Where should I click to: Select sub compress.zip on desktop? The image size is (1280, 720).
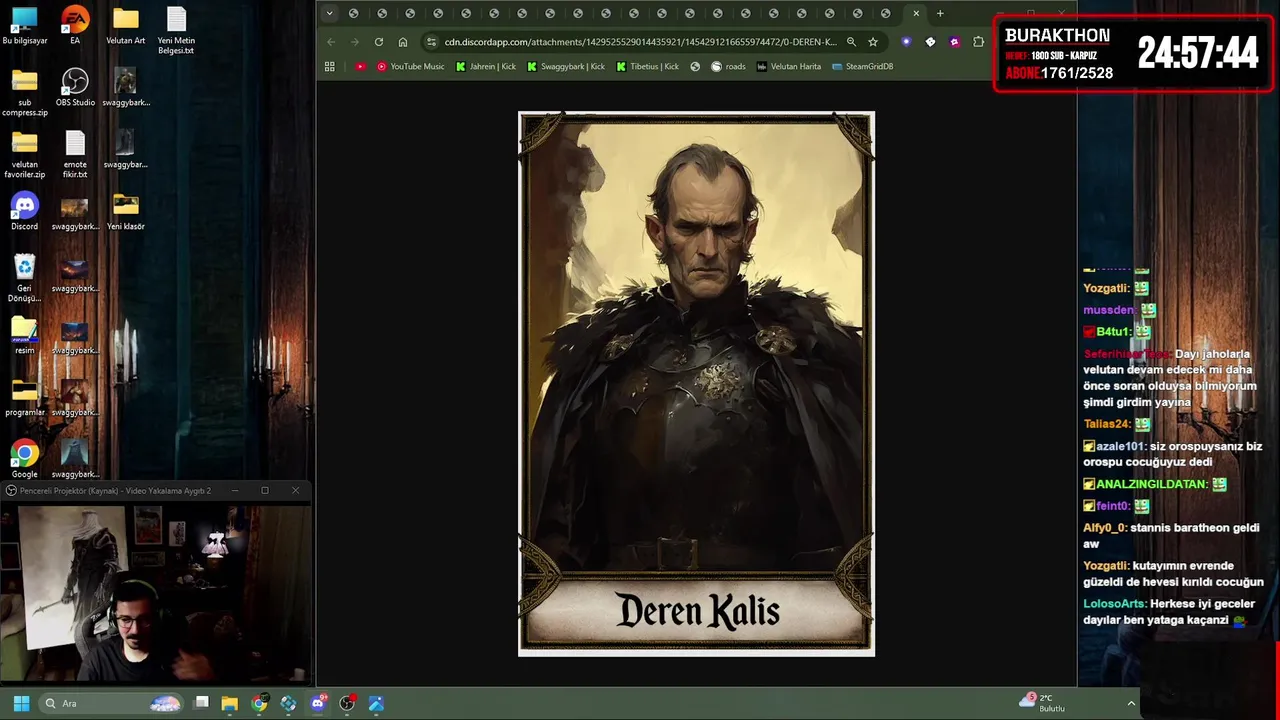click(x=24, y=92)
